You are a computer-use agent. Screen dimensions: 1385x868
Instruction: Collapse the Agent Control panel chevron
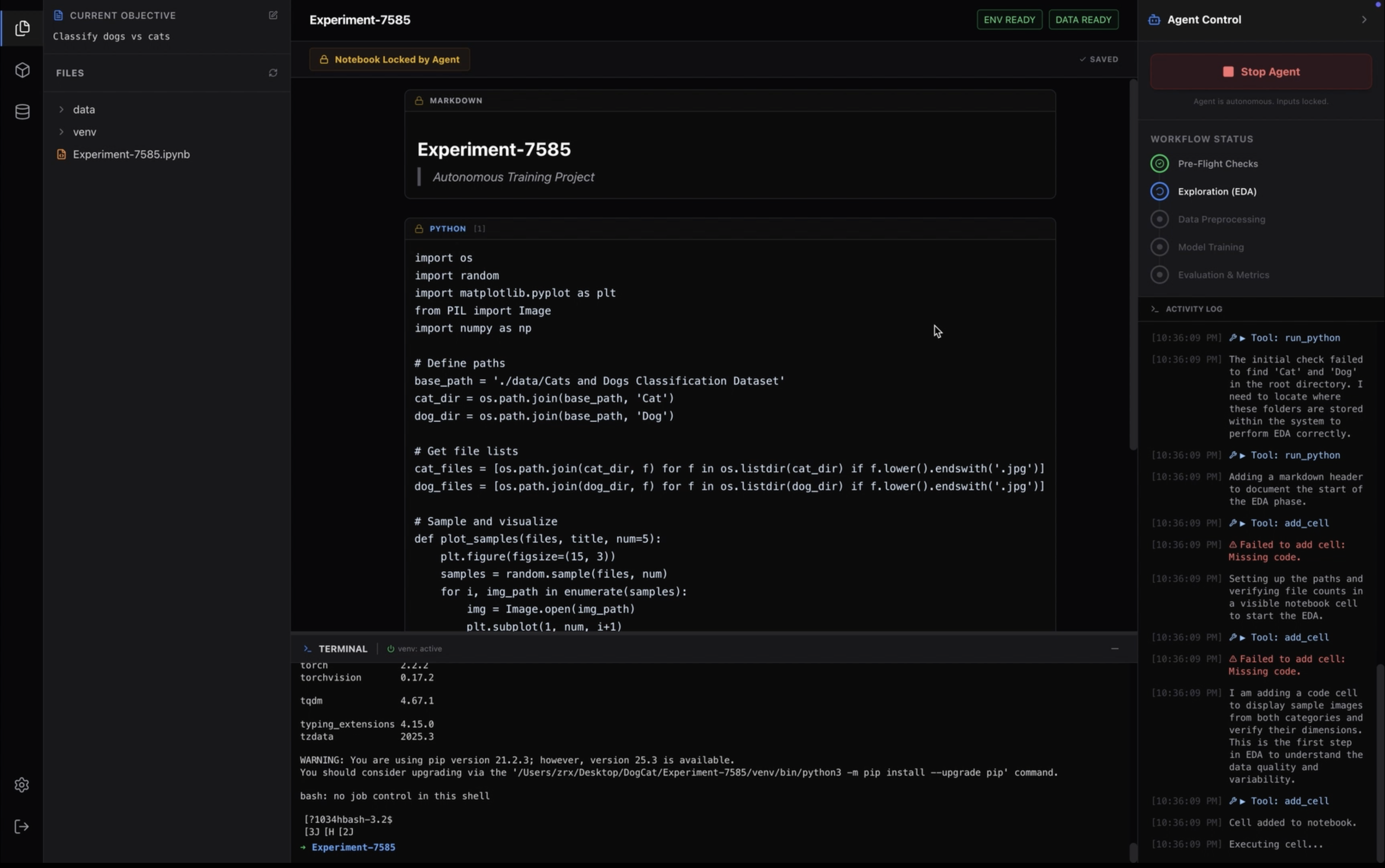coord(1364,20)
